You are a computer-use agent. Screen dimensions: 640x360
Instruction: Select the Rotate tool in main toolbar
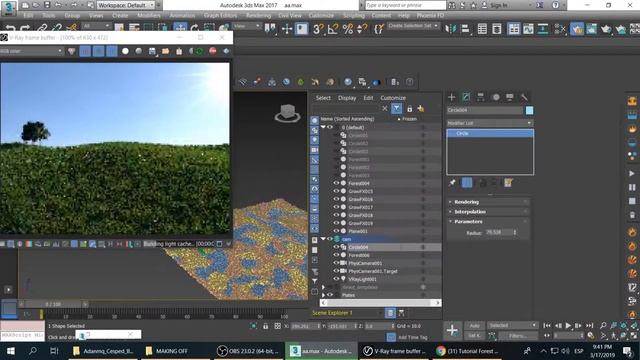click(x=195, y=29)
